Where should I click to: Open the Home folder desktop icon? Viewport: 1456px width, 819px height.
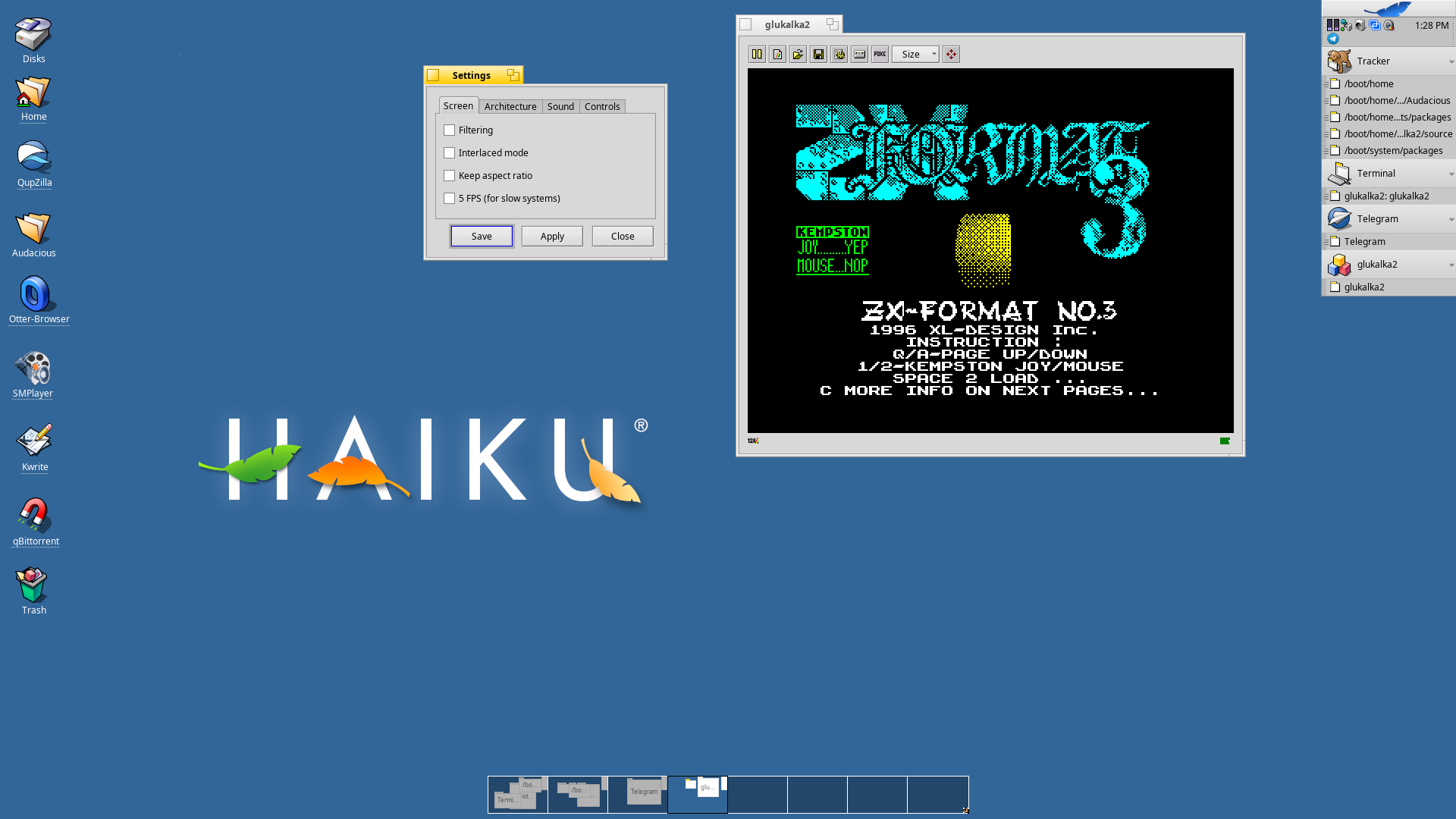(x=33, y=99)
